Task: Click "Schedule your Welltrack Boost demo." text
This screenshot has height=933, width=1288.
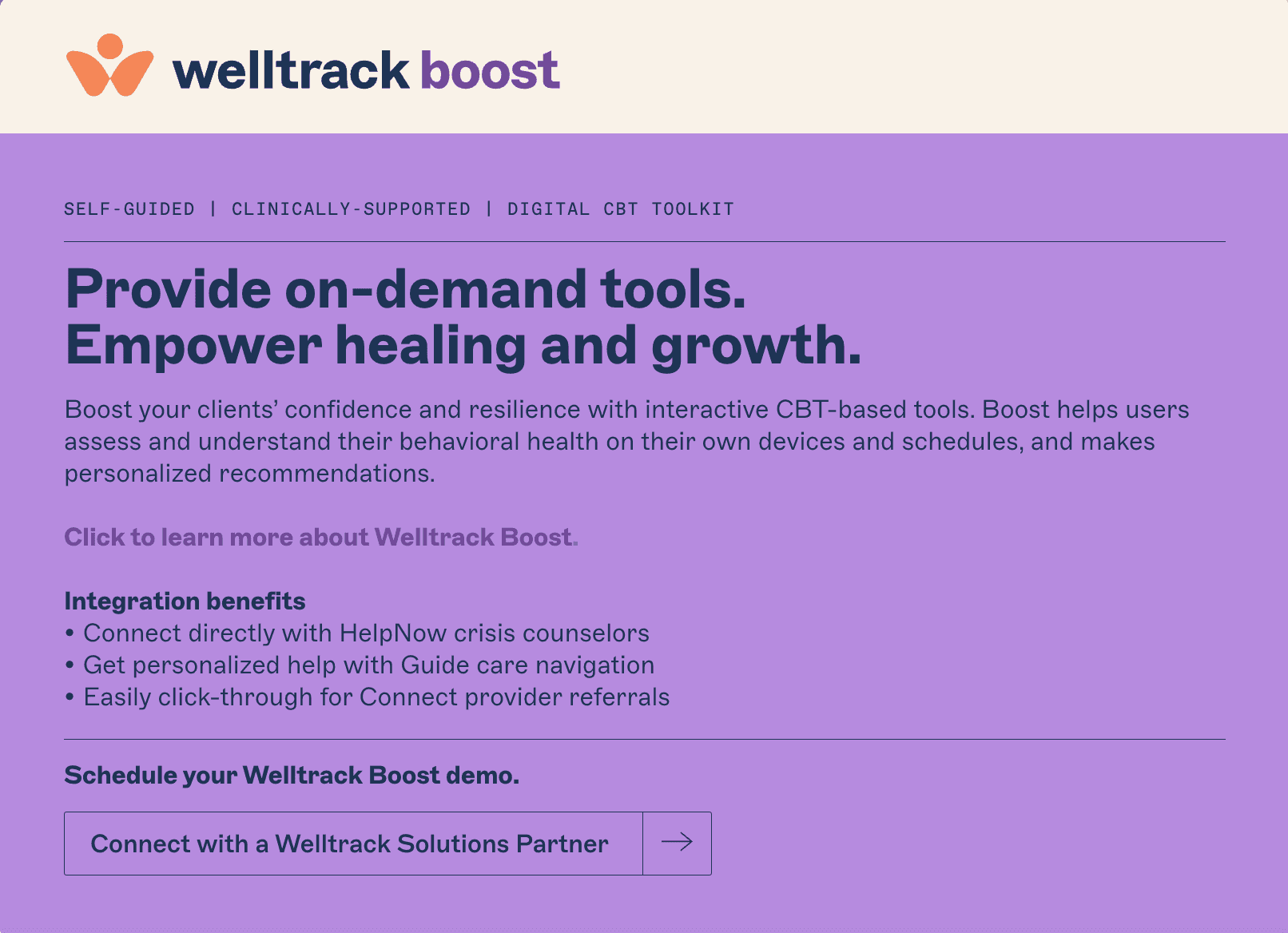Action: point(292,775)
